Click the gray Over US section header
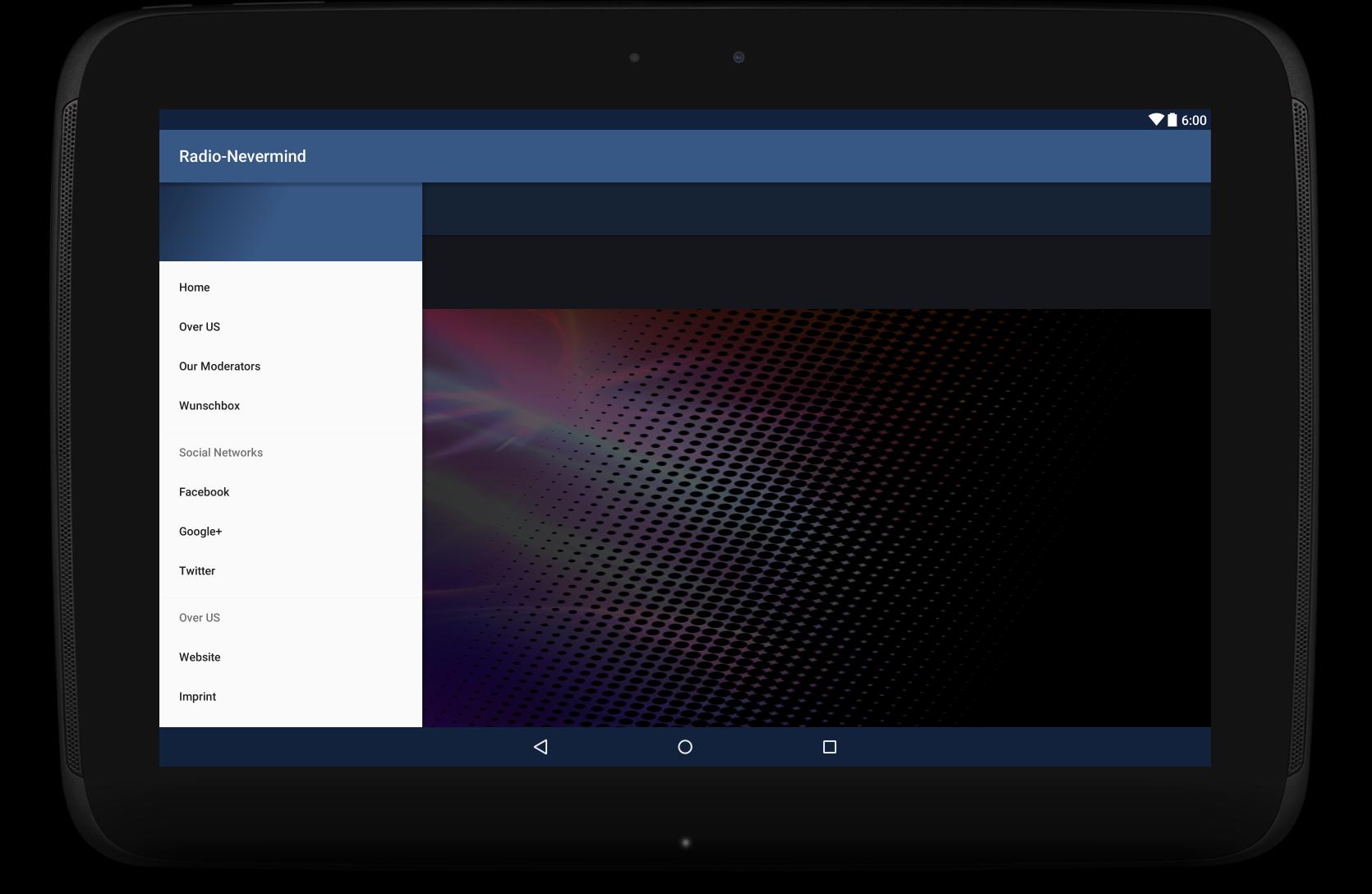This screenshot has width=1372, height=894. 200,618
